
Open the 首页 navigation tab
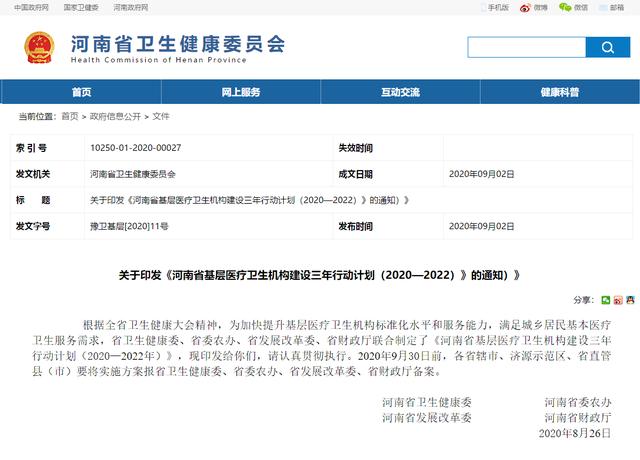point(81,92)
